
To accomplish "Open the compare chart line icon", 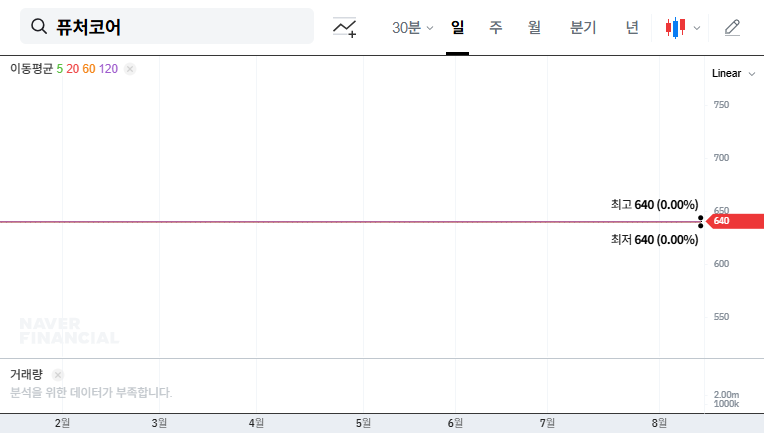I will (x=345, y=28).
